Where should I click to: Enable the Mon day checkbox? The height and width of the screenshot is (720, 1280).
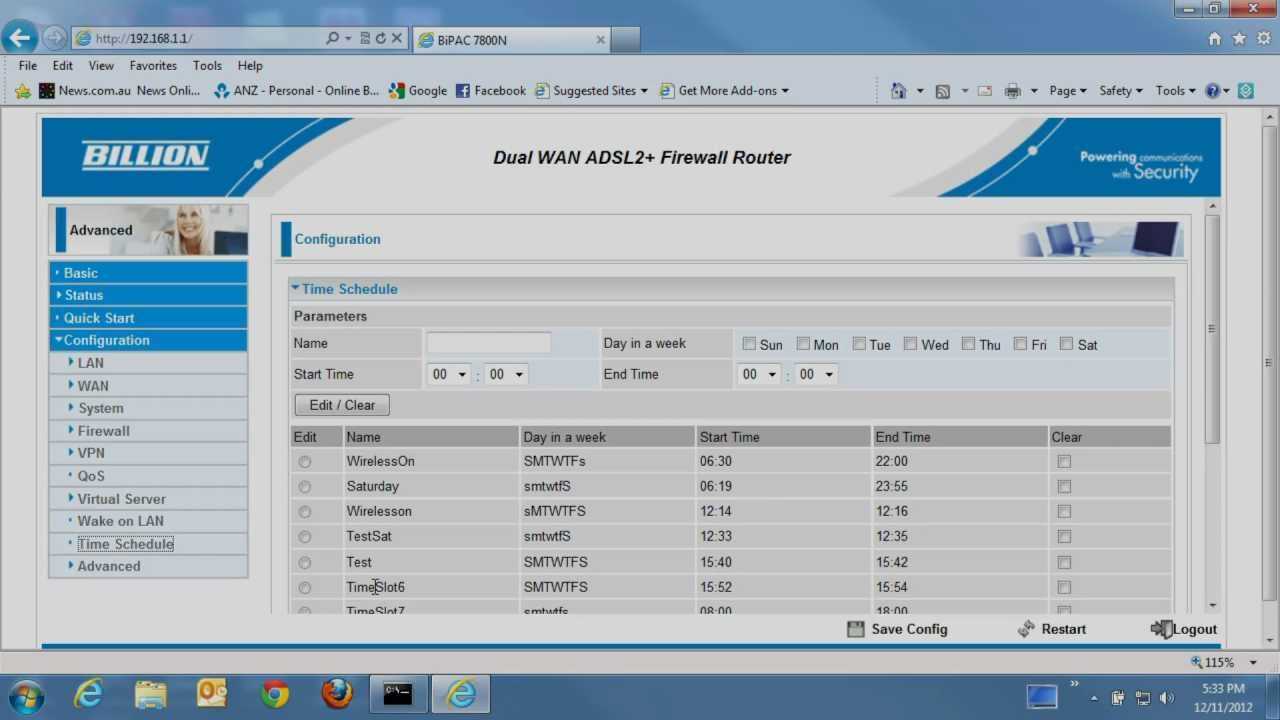coord(803,344)
